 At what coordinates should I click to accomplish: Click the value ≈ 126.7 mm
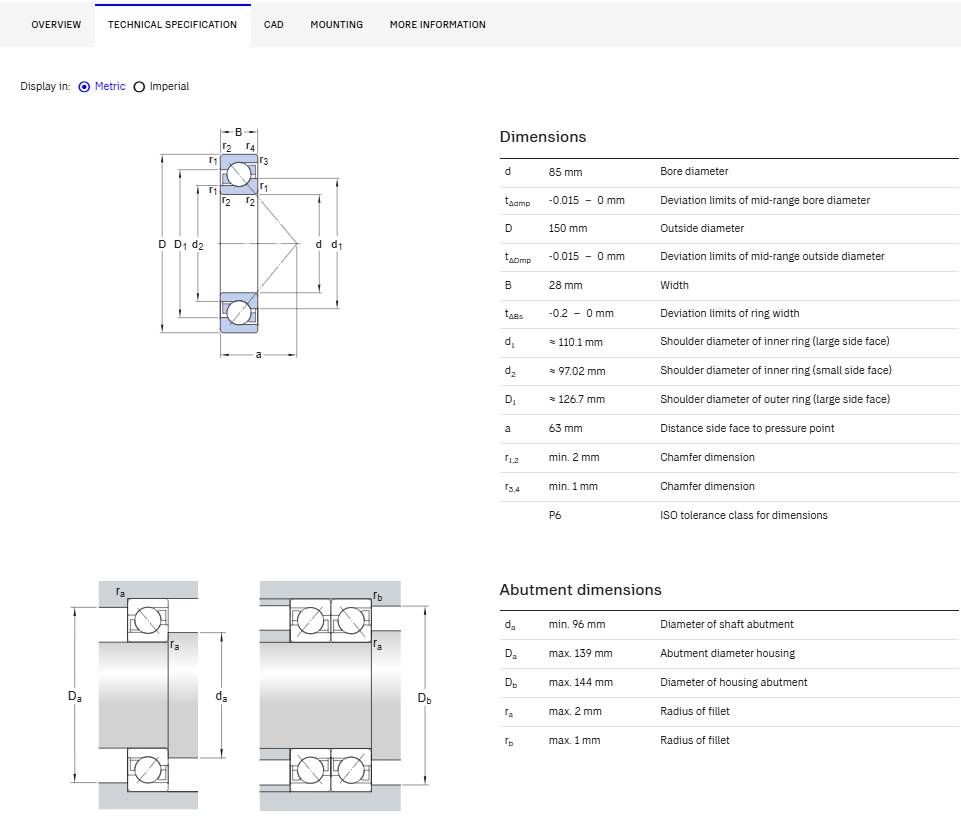(x=577, y=400)
